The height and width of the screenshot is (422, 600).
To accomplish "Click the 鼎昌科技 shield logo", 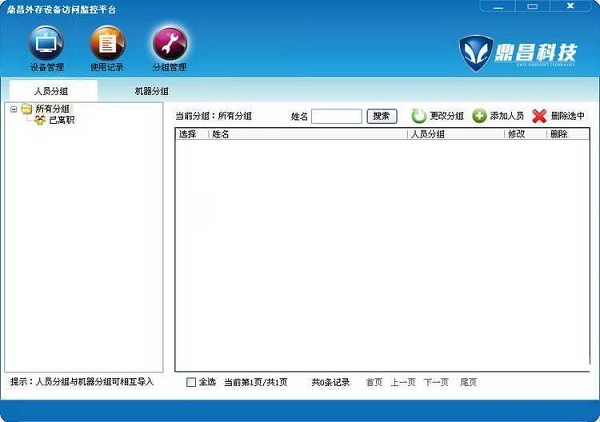I will pyautogui.click(x=476, y=53).
